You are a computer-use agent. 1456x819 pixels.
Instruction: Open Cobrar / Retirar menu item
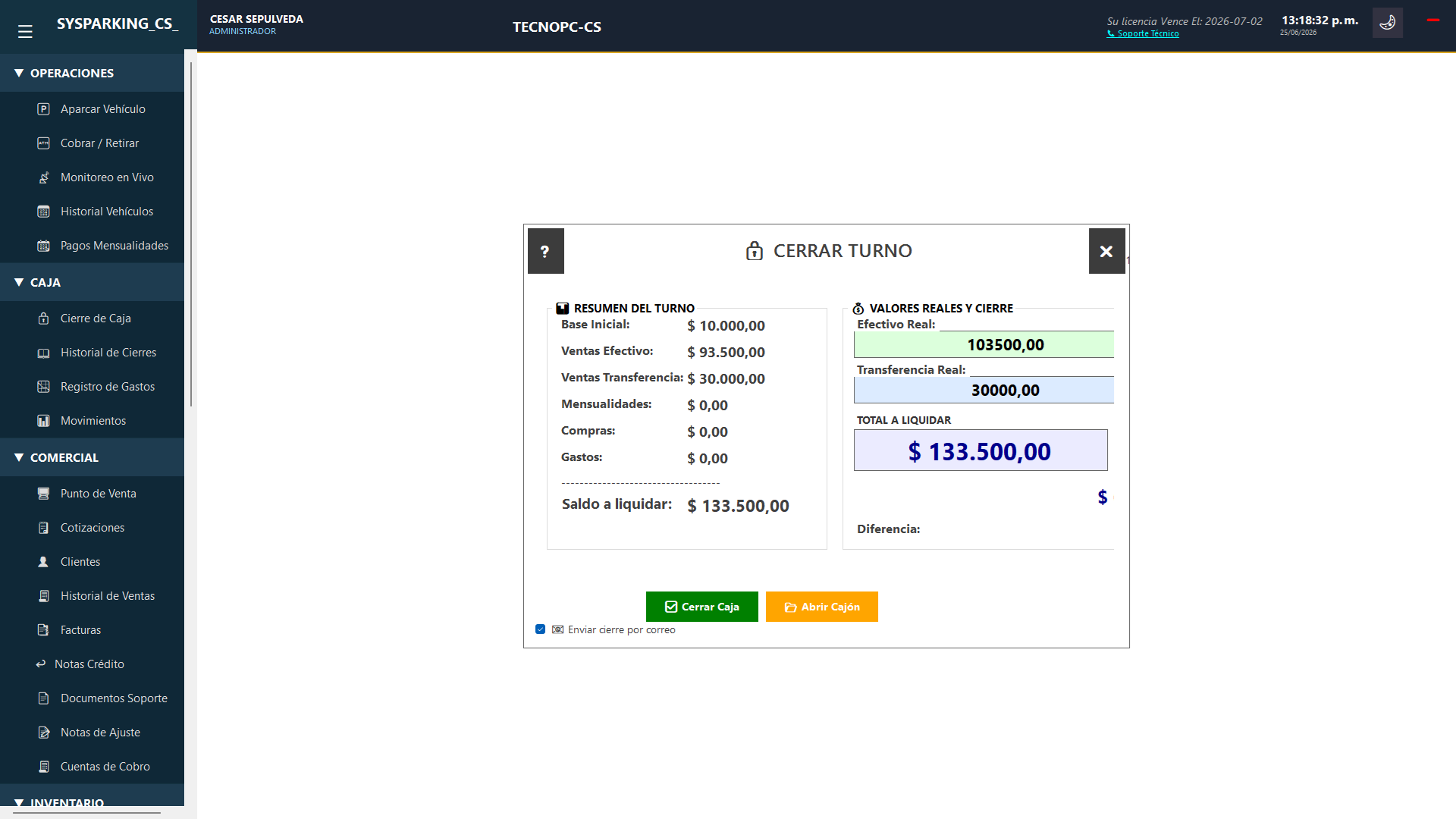point(92,143)
